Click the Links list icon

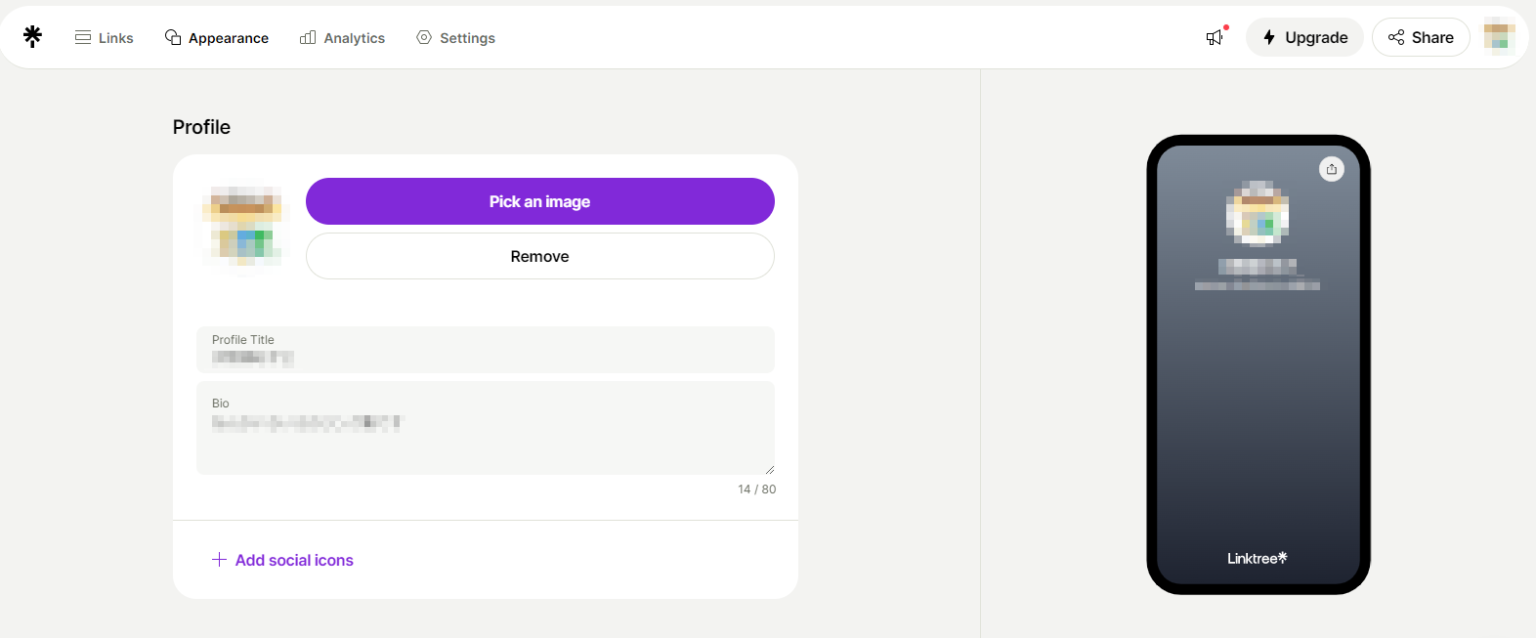click(x=82, y=37)
